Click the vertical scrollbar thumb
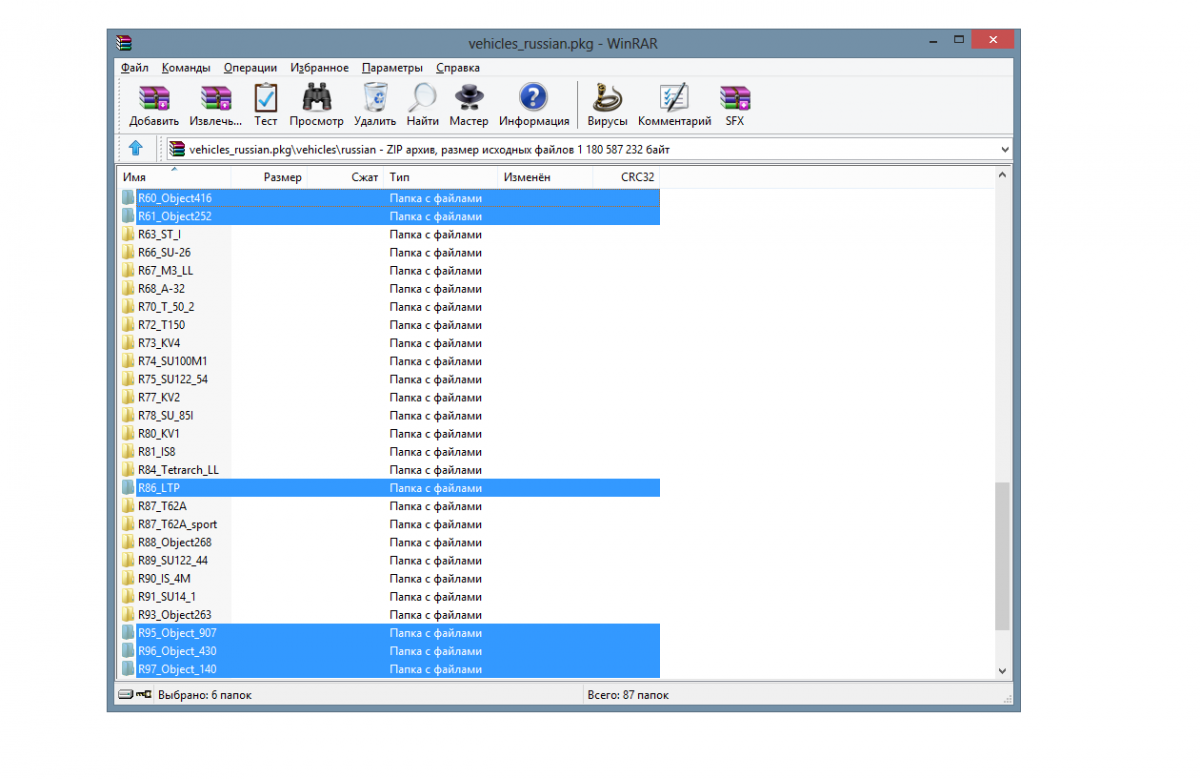1200x779 pixels. click(1003, 556)
